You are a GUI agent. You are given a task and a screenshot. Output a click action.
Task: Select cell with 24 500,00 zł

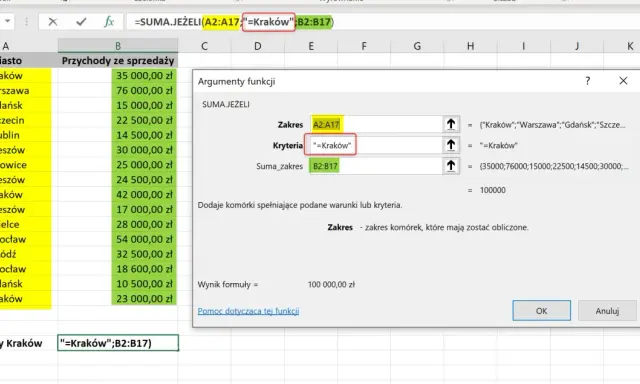pyautogui.click(x=118, y=180)
